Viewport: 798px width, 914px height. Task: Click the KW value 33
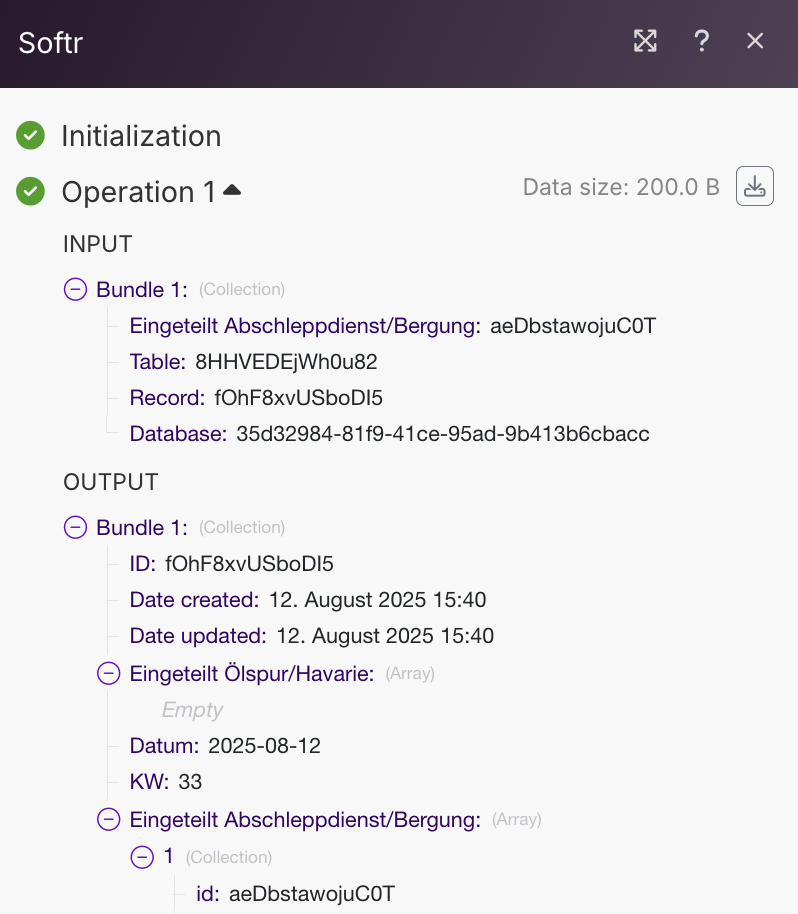click(x=190, y=782)
